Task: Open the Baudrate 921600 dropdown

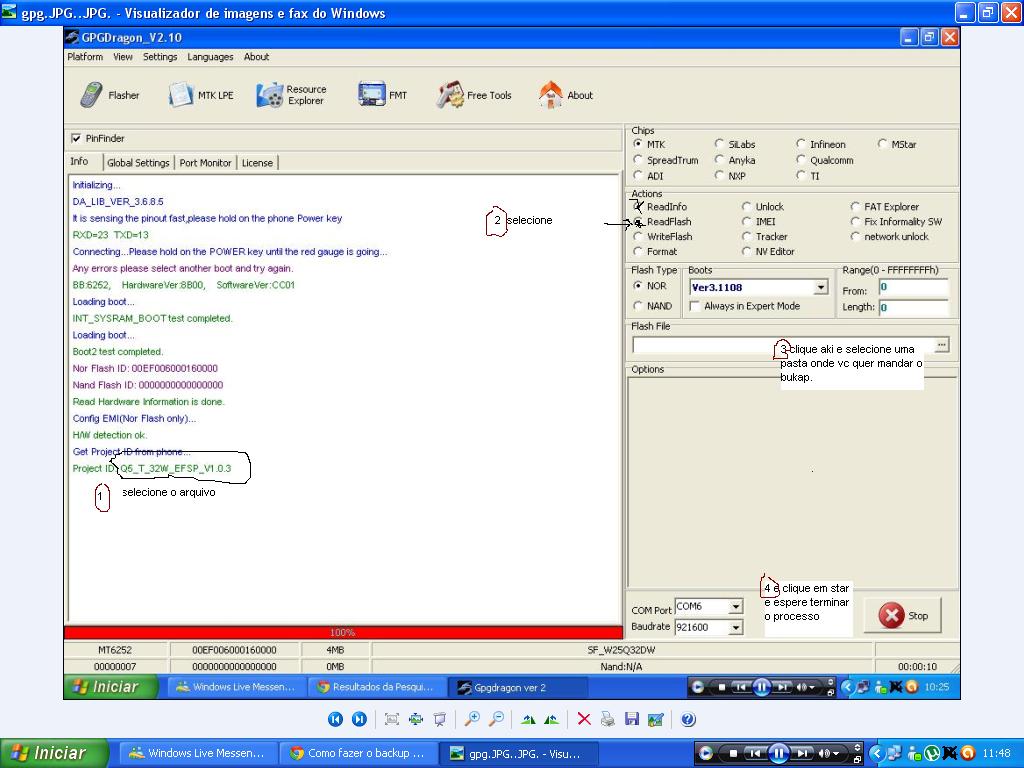Action: (x=735, y=627)
